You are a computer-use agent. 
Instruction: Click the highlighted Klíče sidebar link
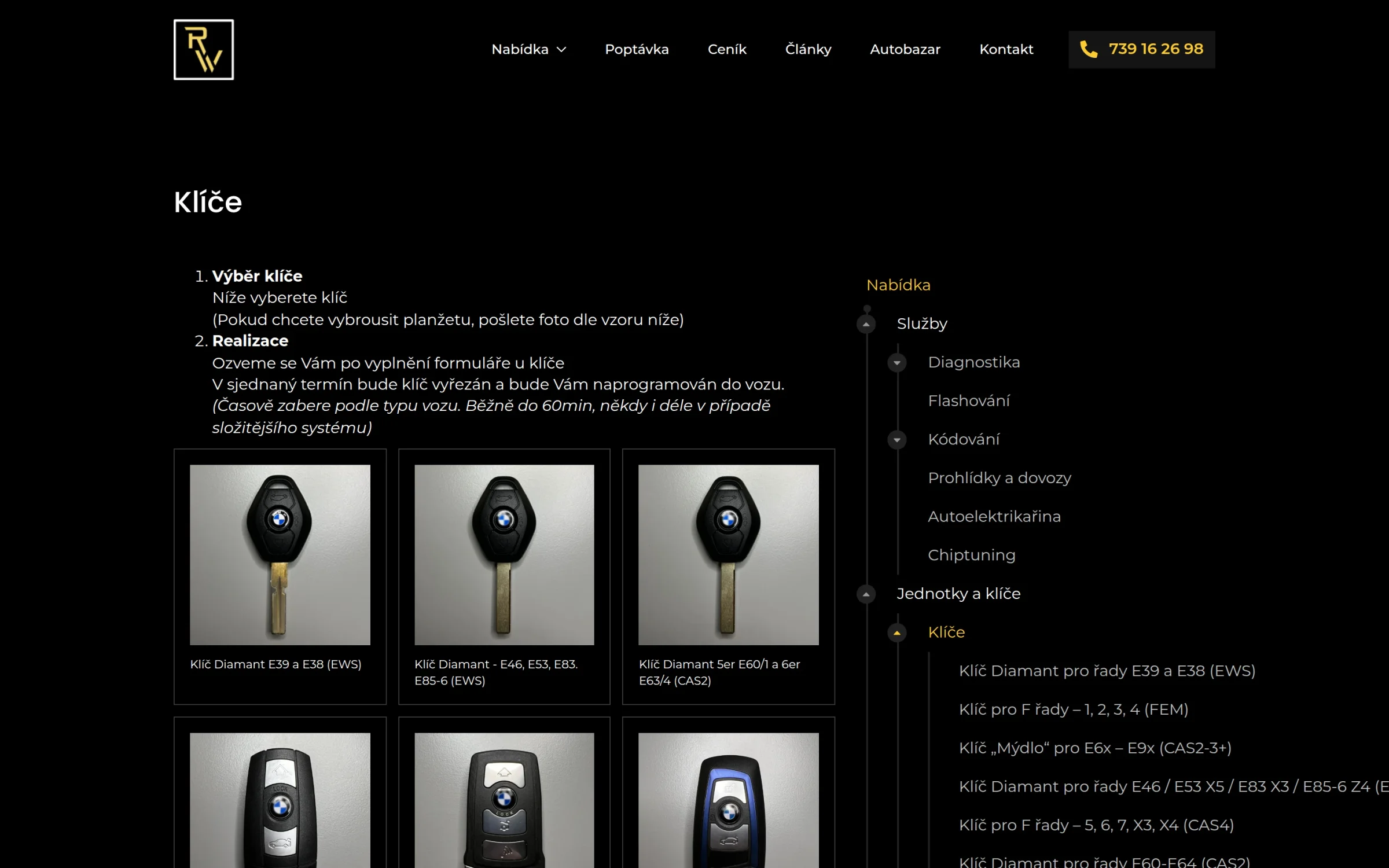pos(946,632)
